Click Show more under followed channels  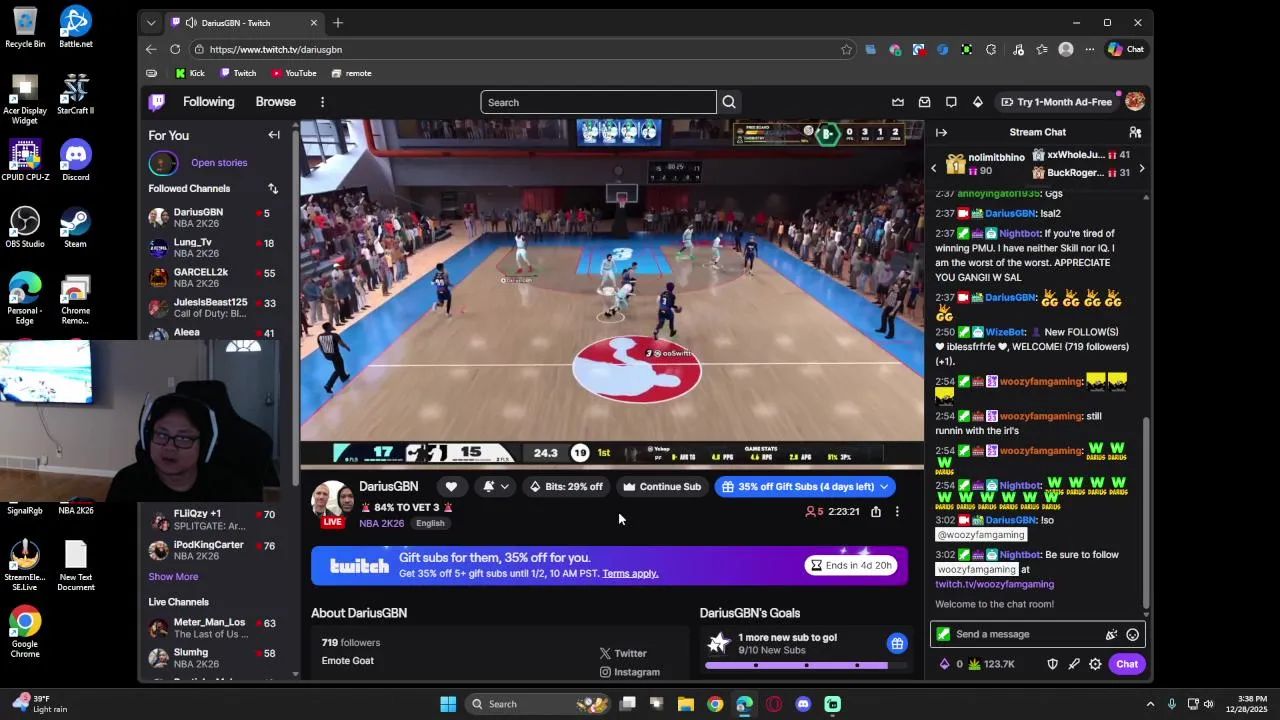(173, 577)
